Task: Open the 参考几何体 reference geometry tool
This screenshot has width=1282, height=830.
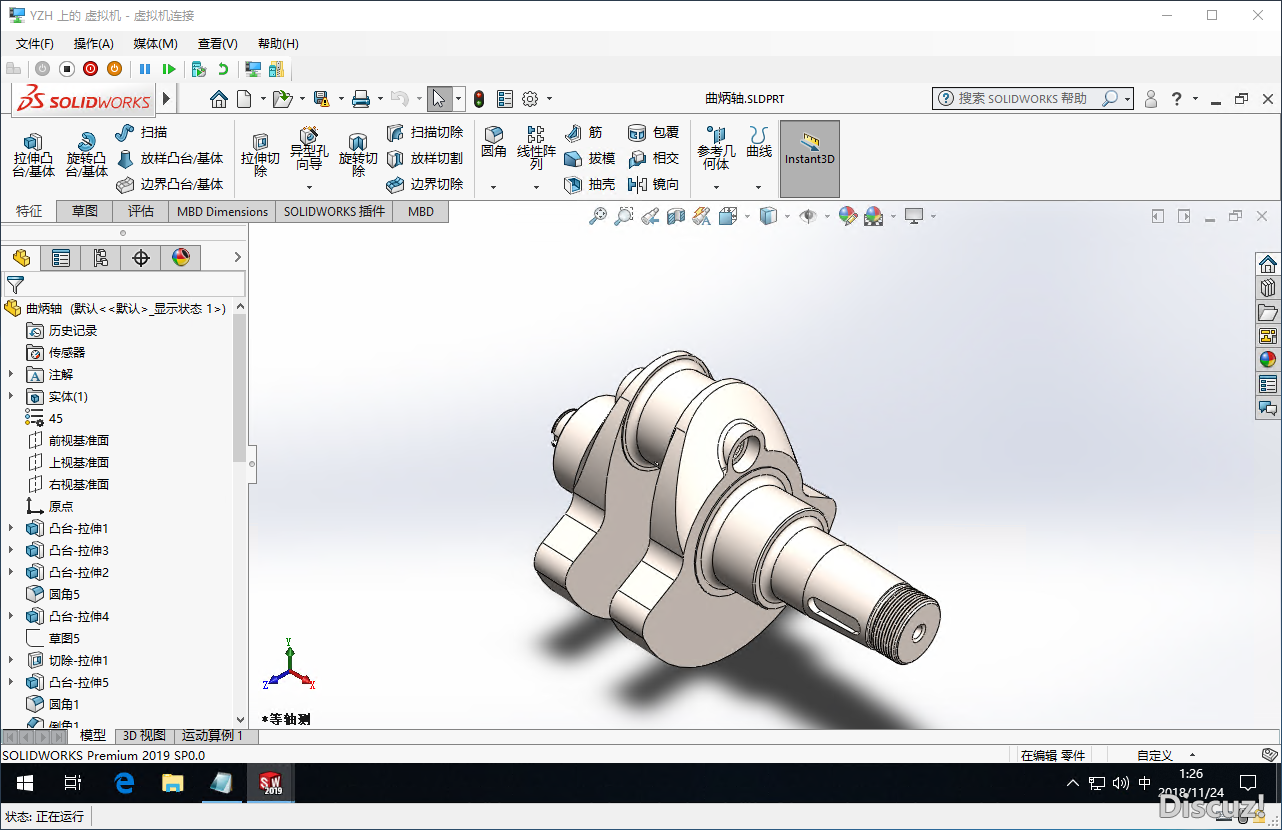Action: (x=716, y=148)
